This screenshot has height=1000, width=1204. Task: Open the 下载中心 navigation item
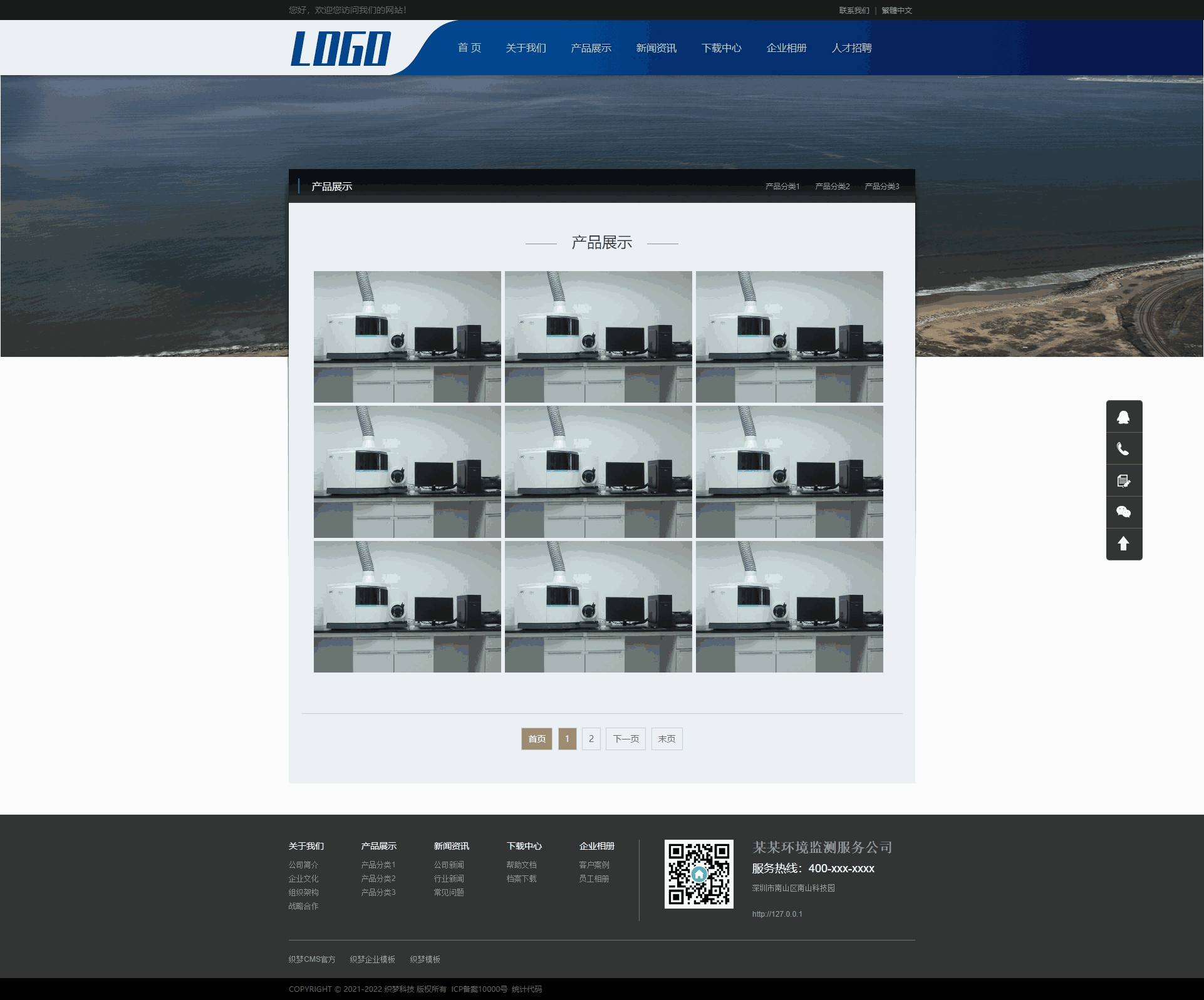click(721, 48)
